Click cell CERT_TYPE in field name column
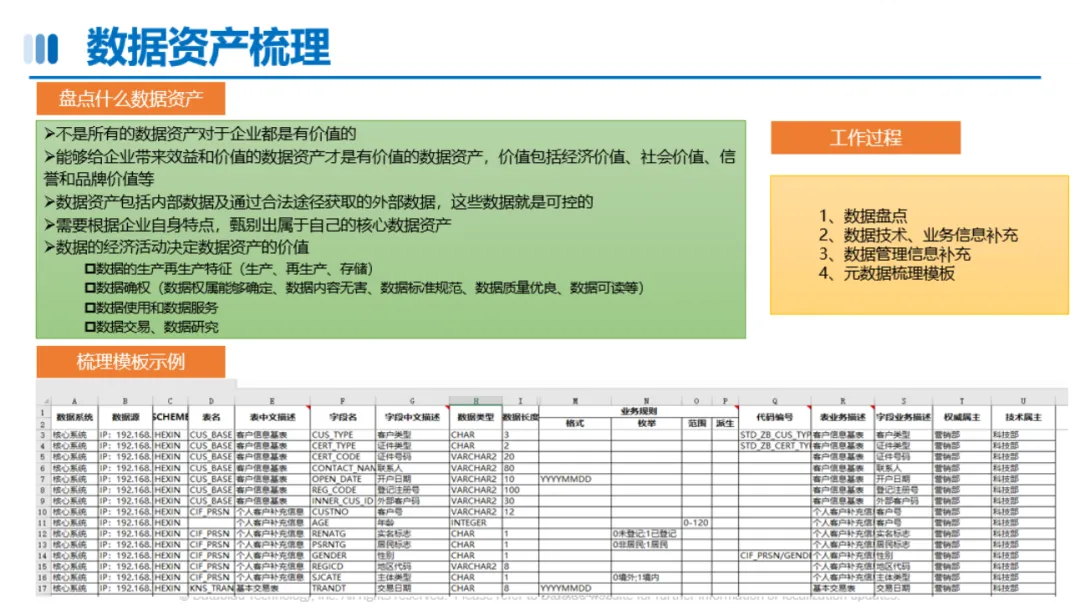The width and height of the screenshot is (1080, 605). point(342,446)
